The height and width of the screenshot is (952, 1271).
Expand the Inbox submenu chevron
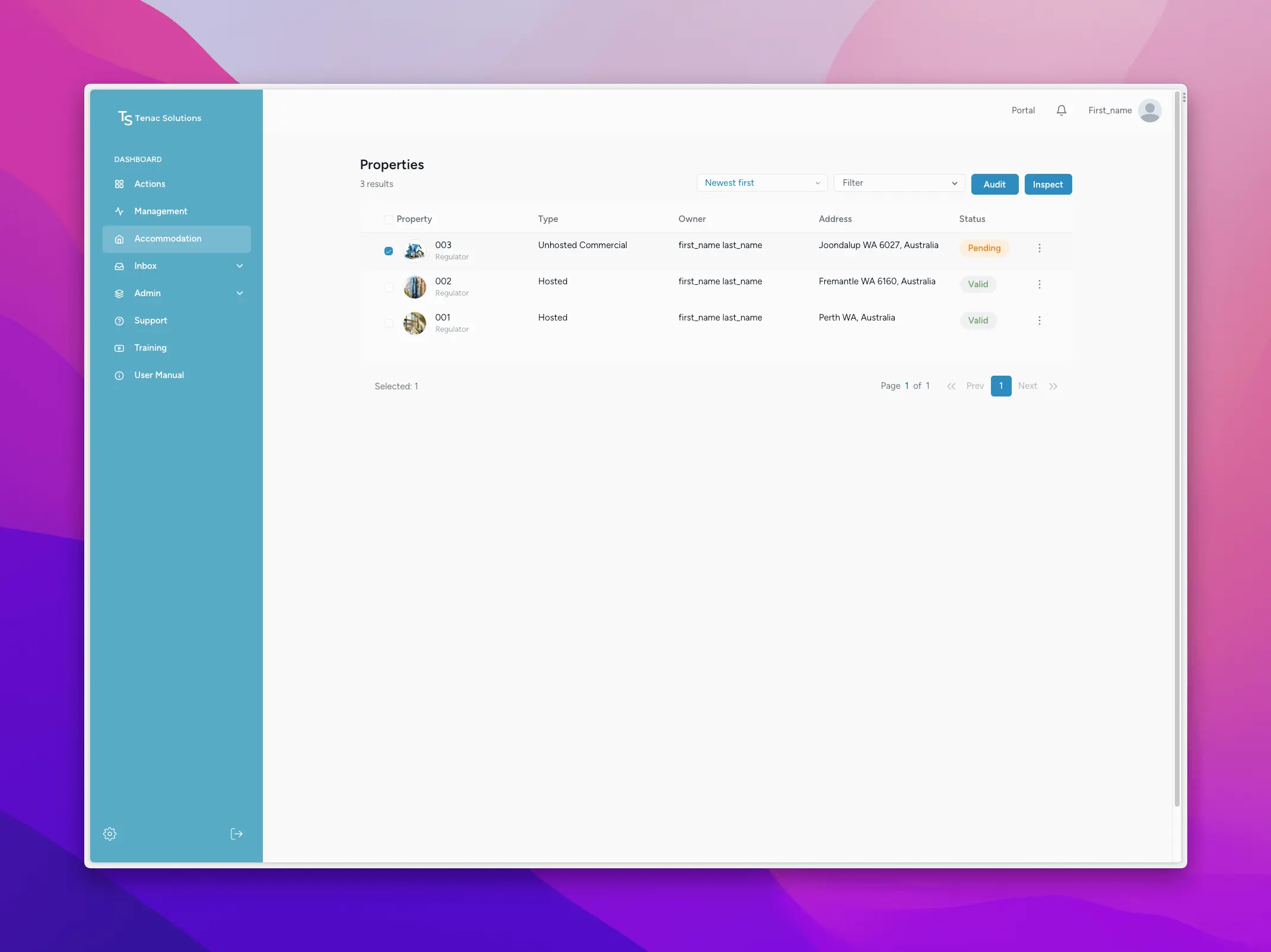point(240,266)
